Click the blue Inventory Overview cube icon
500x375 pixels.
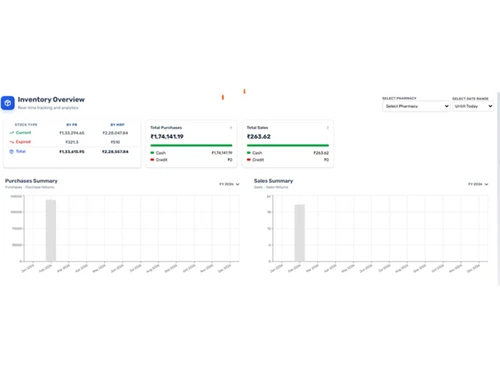[x=8, y=103]
